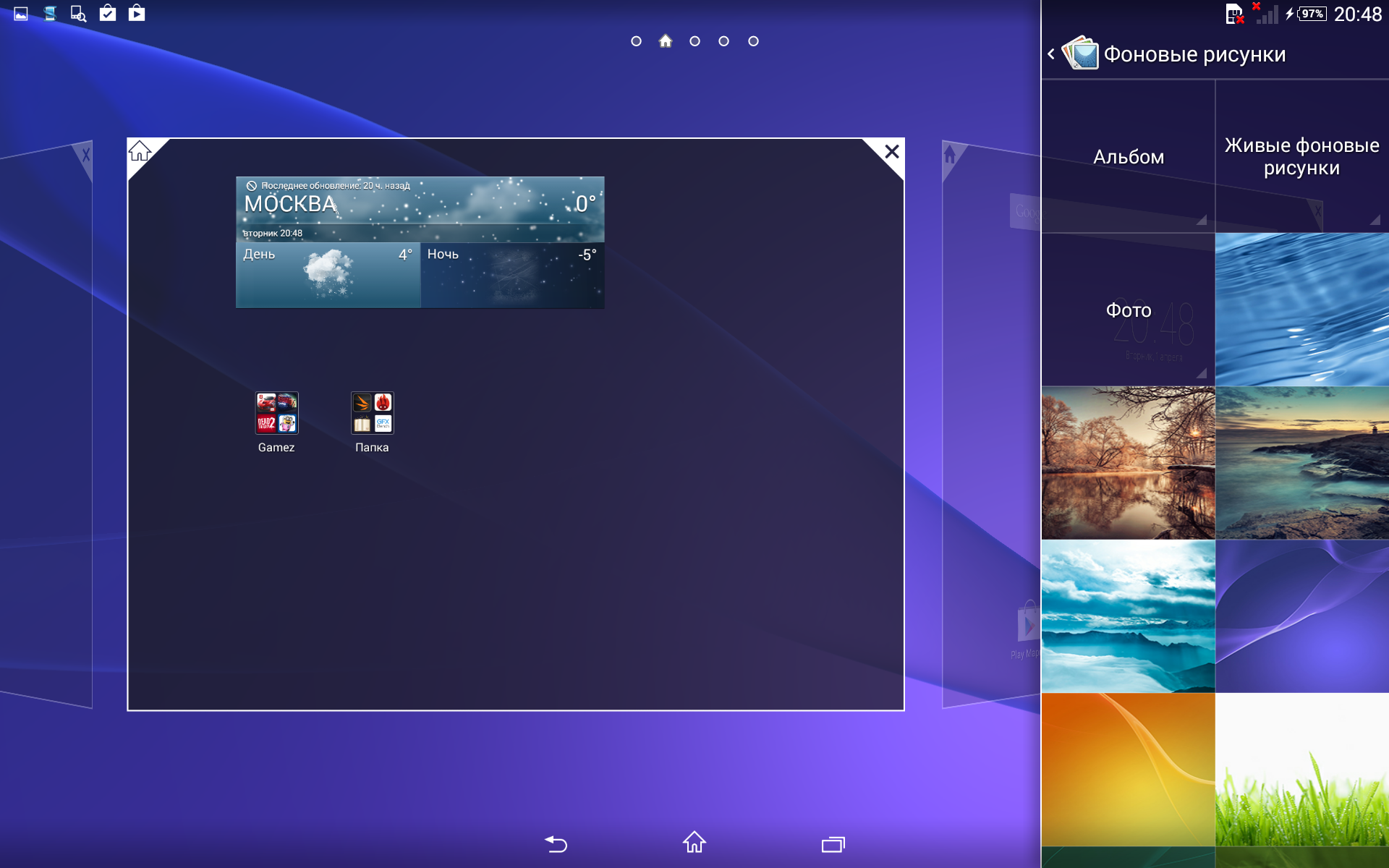Pick the green grass wallpaper
The width and height of the screenshot is (1389, 868).
click(x=1302, y=770)
